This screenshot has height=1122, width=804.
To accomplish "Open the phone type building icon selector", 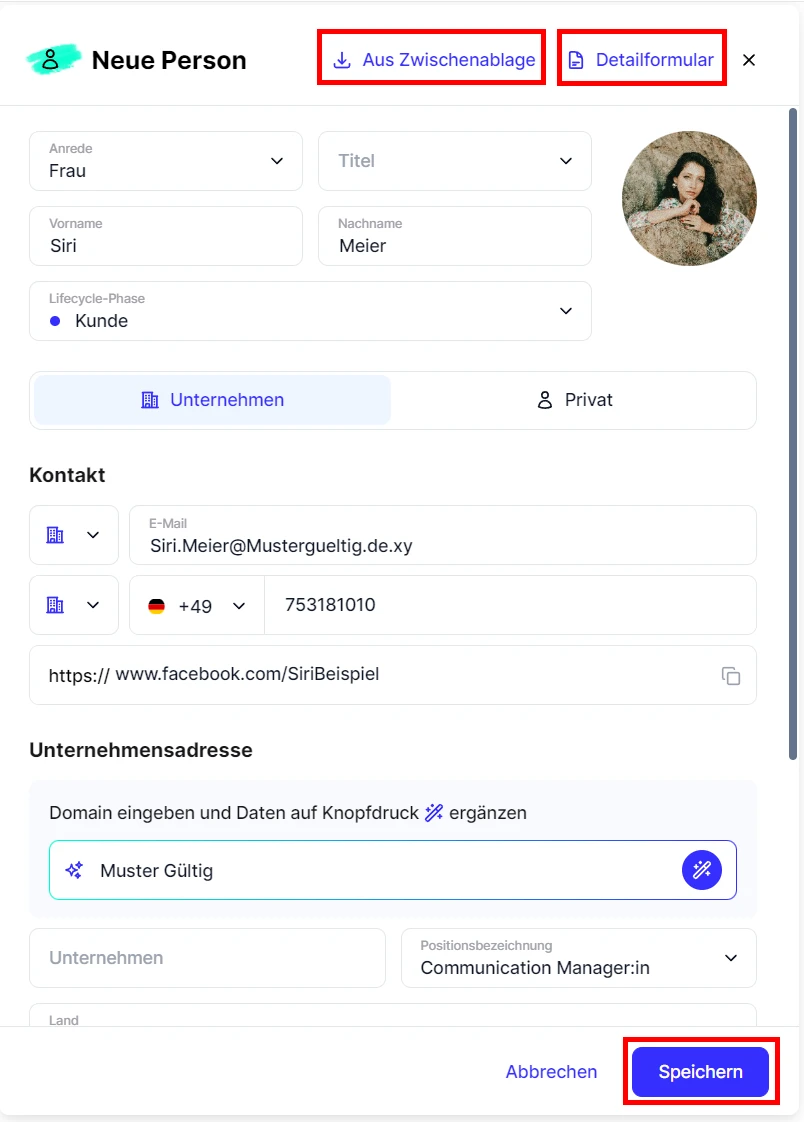I will coord(73,605).
